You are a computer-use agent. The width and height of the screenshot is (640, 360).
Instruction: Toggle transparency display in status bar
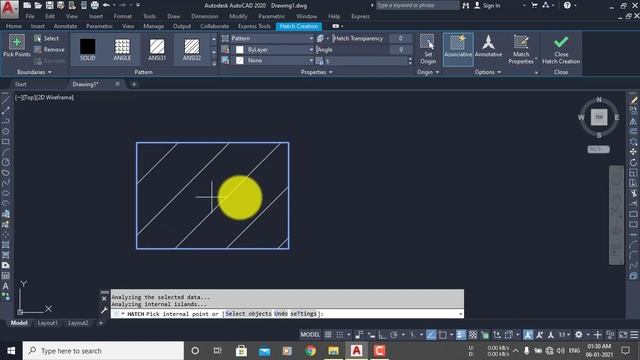click(473, 335)
